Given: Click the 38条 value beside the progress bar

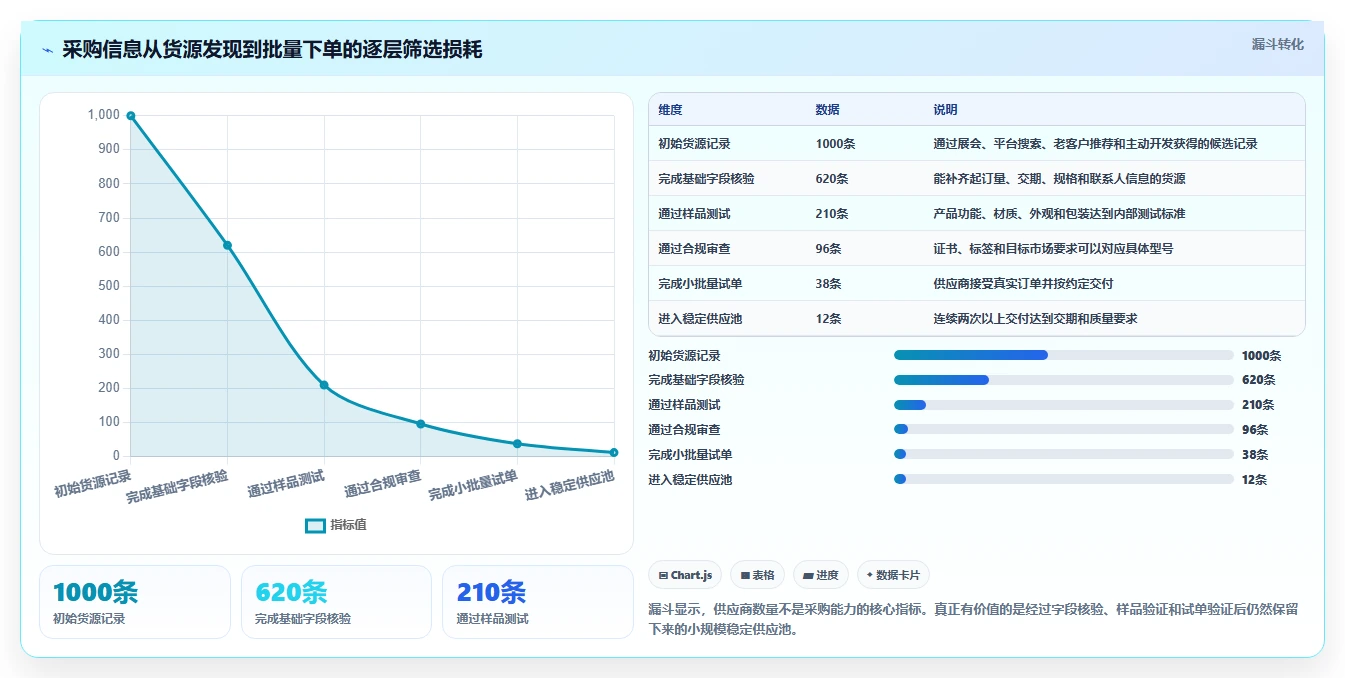Looking at the screenshot, I should coord(1254,454).
